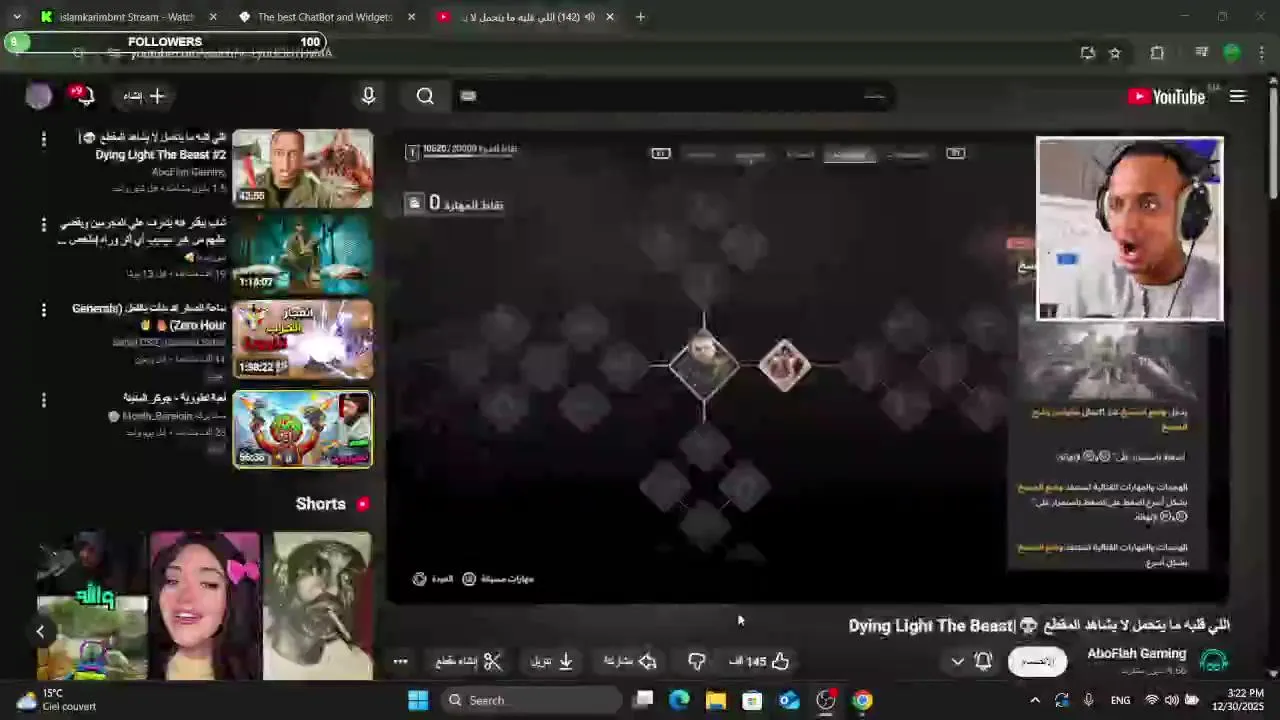This screenshot has height=720, width=1280.
Task: Open the 1:14:07 video thumbnail
Action: pos(302,253)
